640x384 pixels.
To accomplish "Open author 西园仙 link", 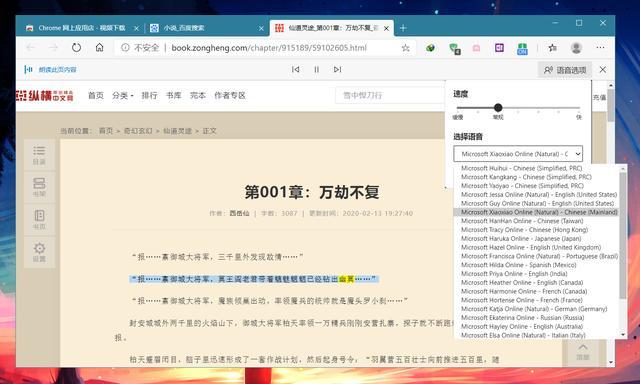I will 239,213.
